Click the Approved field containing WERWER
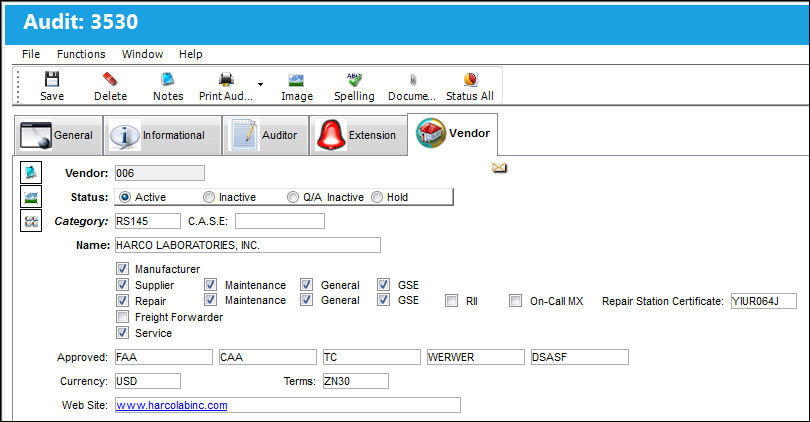This screenshot has width=810, height=422. tap(476, 357)
